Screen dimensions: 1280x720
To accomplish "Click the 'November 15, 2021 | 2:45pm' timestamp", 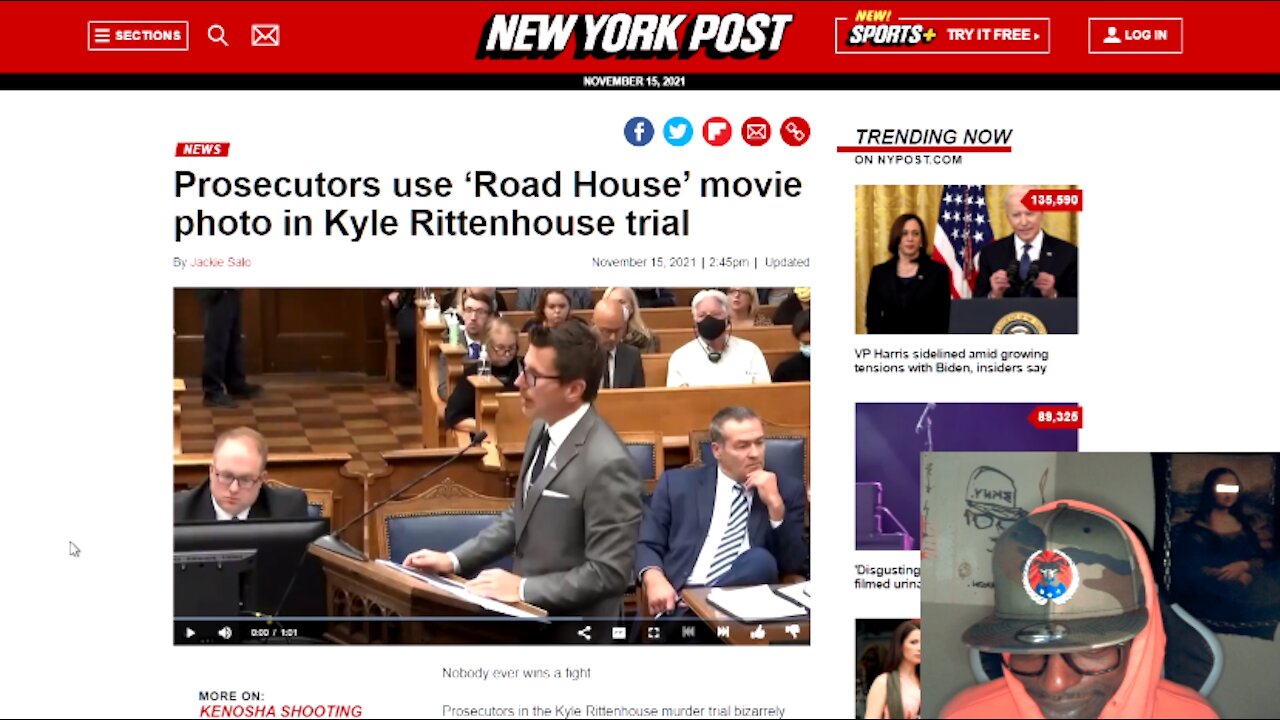I will point(670,262).
